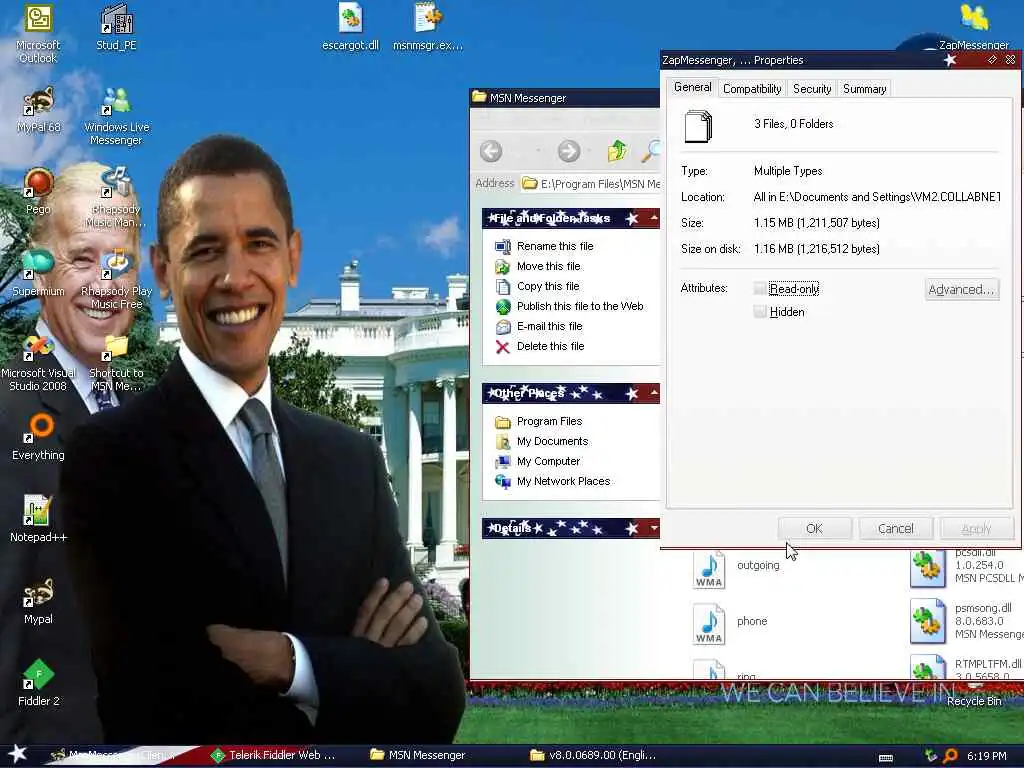Switch to Summary tab
This screenshot has height=768, width=1024.
point(864,89)
